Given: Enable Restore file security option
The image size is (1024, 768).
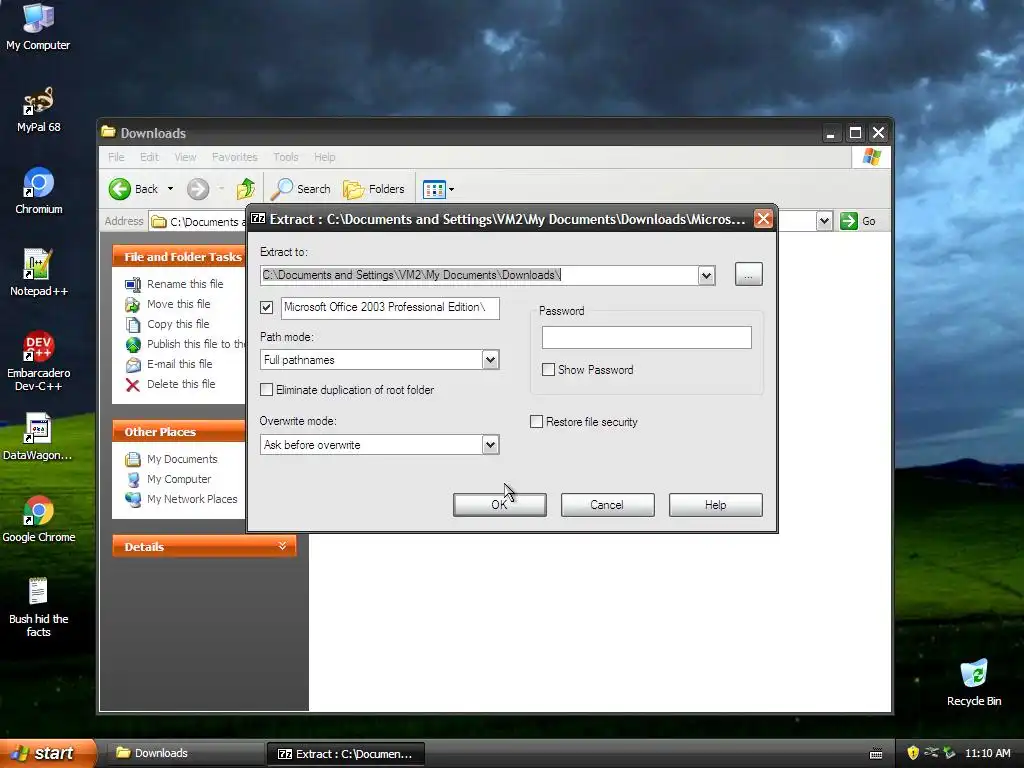Looking at the screenshot, I should (x=536, y=422).
